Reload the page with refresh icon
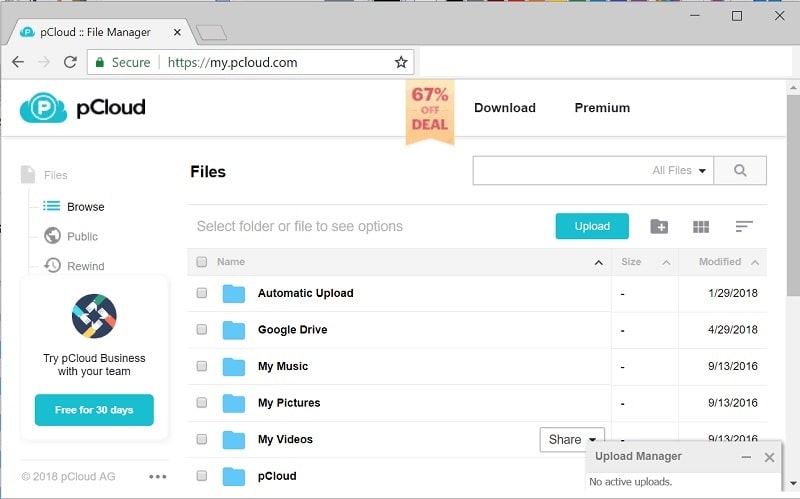Viewport: 800px width, 499px height. click(x=70, y=62)
